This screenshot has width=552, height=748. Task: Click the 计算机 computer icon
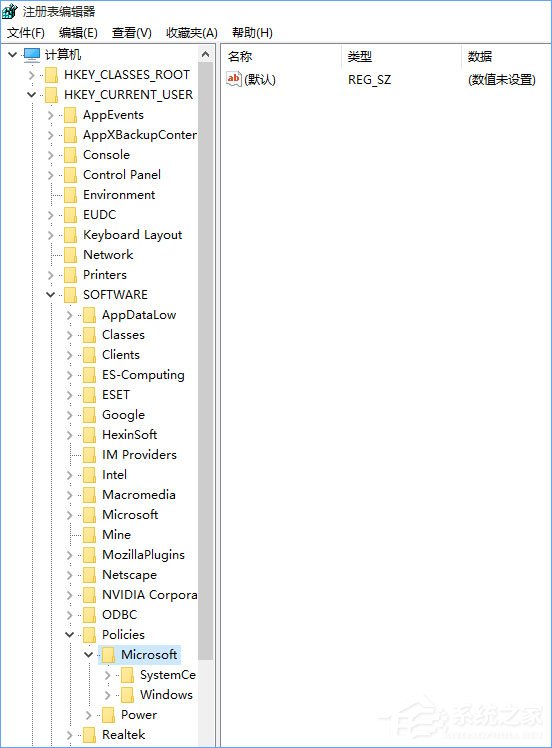(31, 55)
